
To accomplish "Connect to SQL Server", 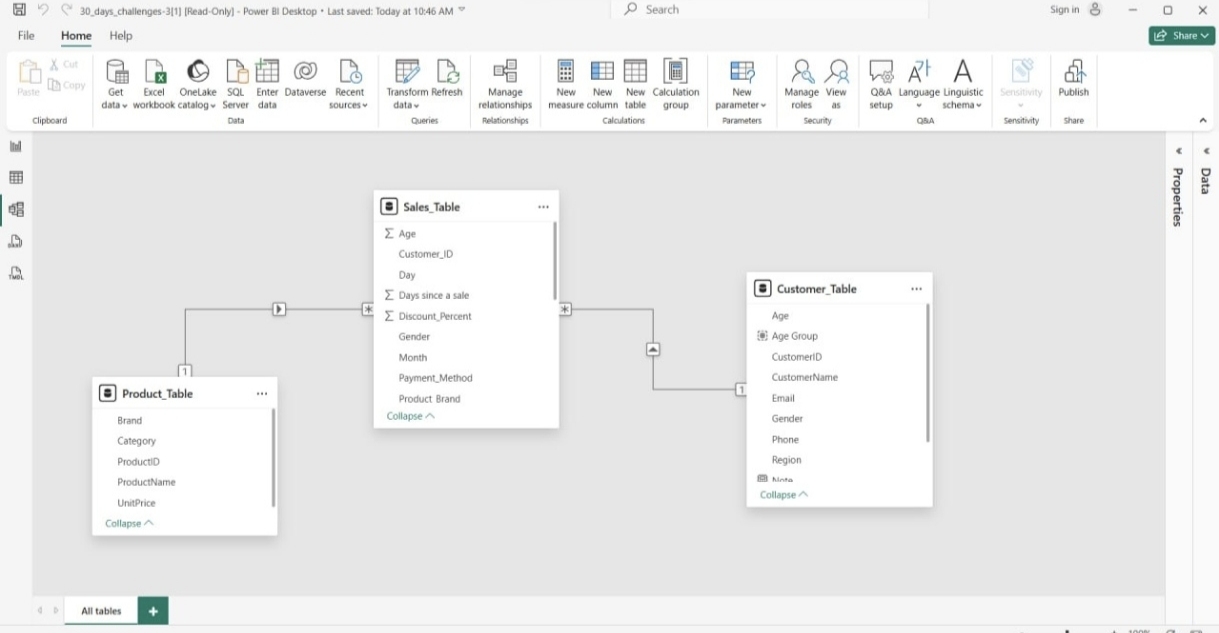I will [235, 84].
